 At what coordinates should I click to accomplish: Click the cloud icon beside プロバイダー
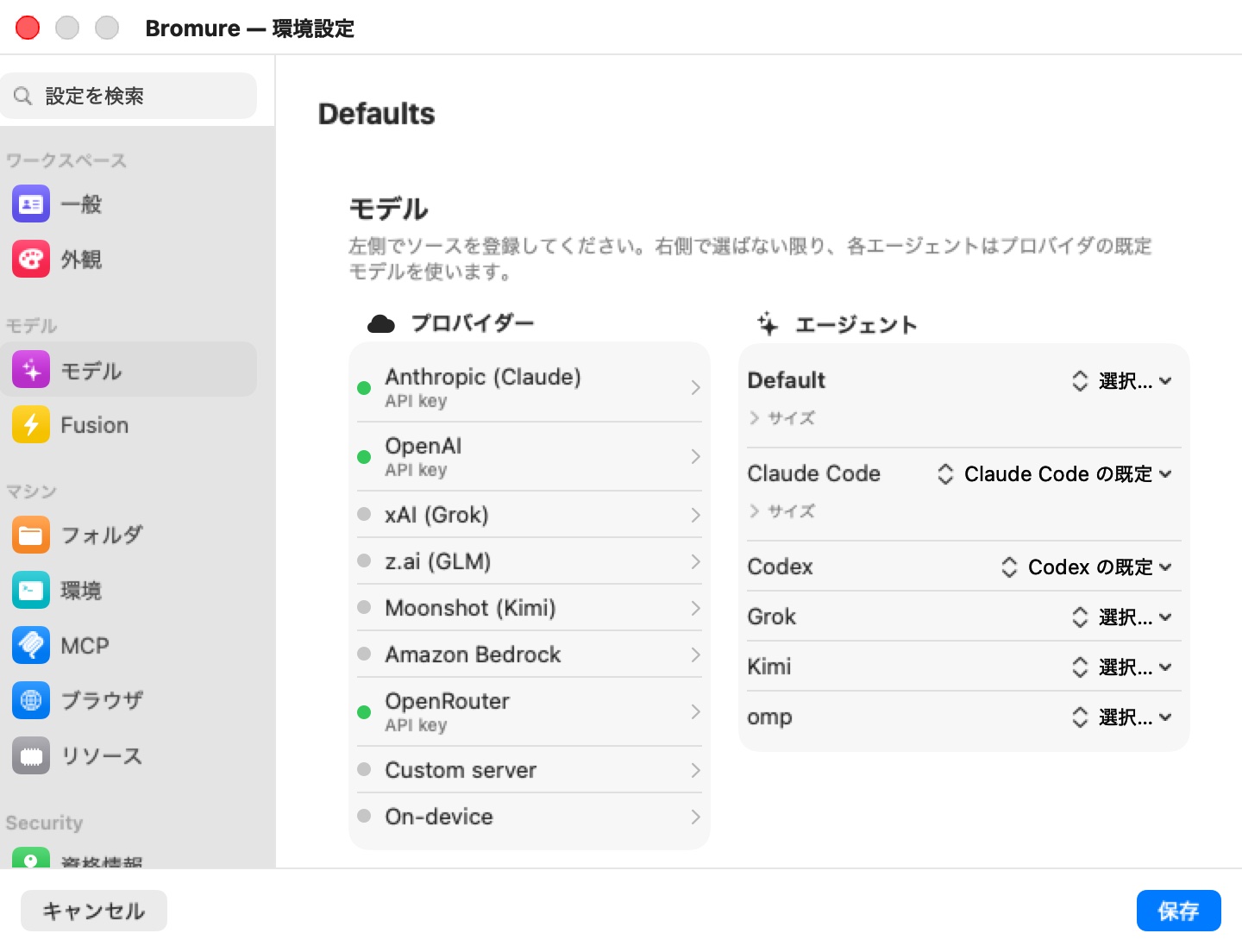point(380,324)
